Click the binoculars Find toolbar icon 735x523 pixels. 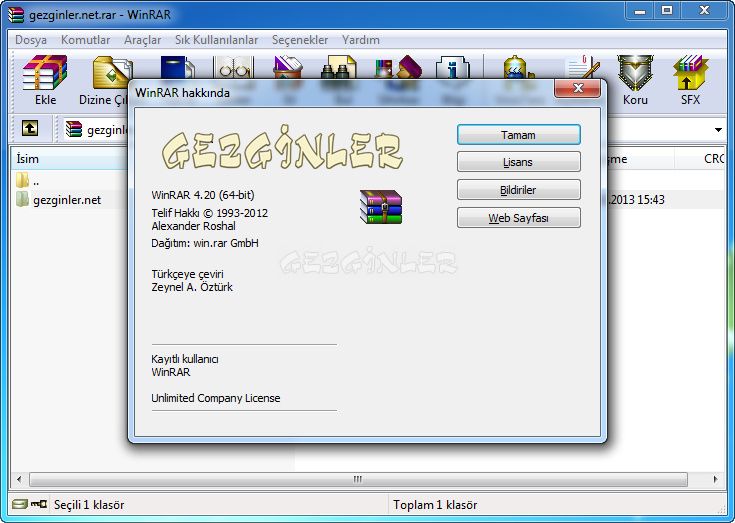click(x=338, y=67)
